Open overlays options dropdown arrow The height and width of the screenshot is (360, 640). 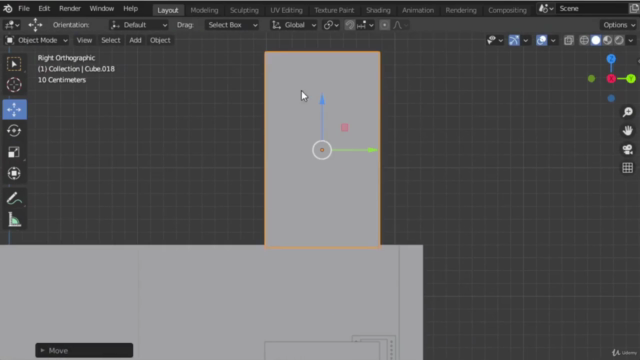click(553, 40)
